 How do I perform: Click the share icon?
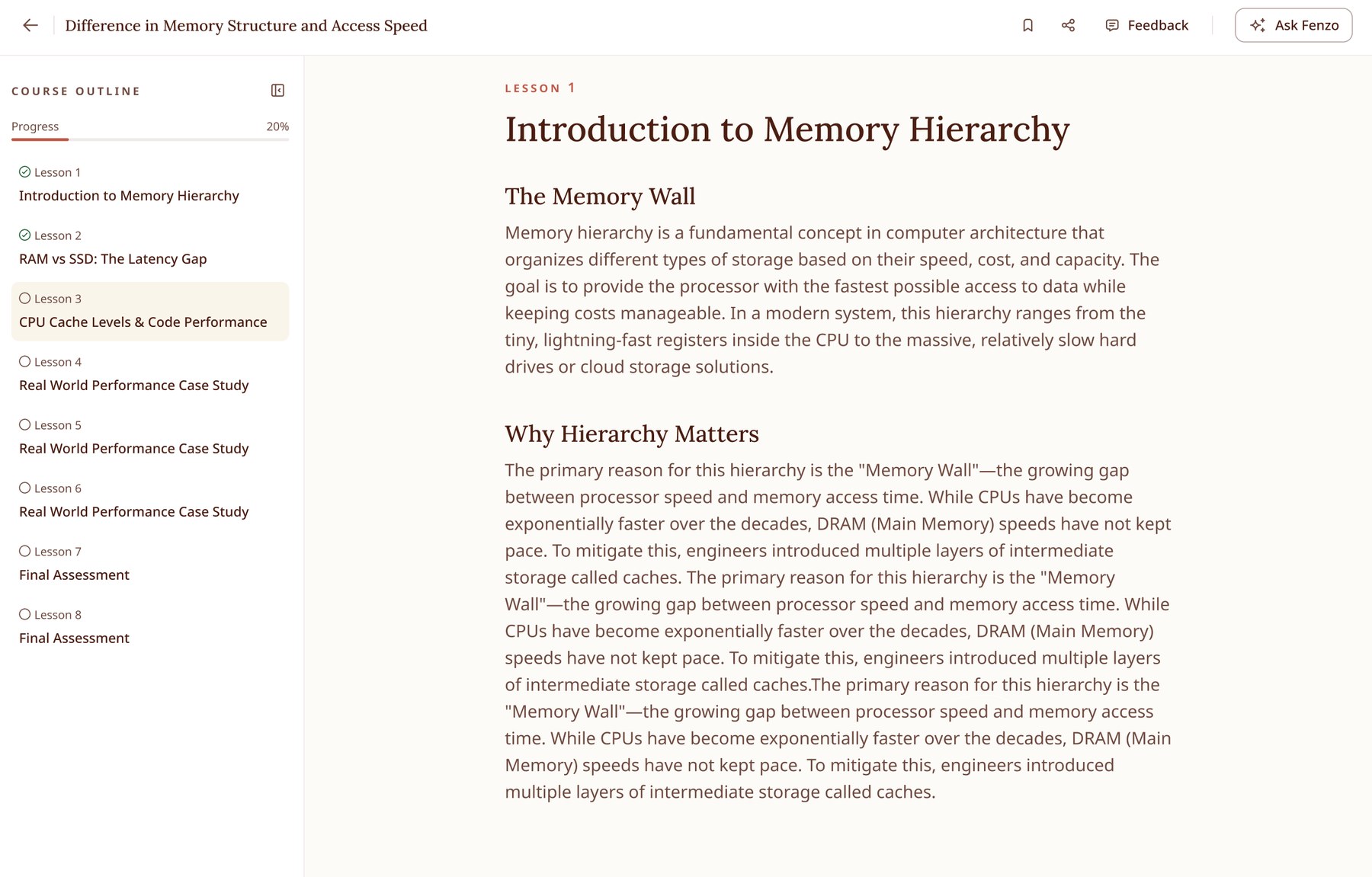[1068, 25]
